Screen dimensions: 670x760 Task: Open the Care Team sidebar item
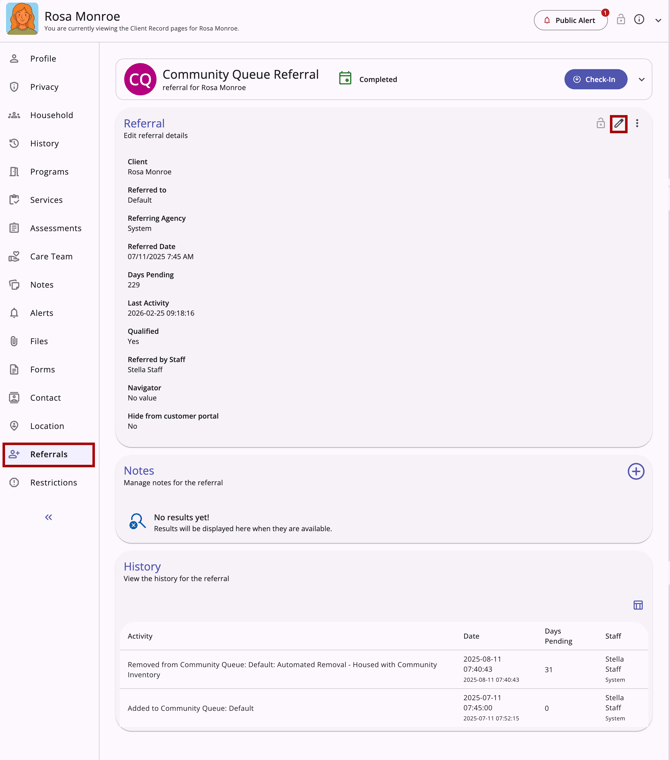click(x=51, y=256)
